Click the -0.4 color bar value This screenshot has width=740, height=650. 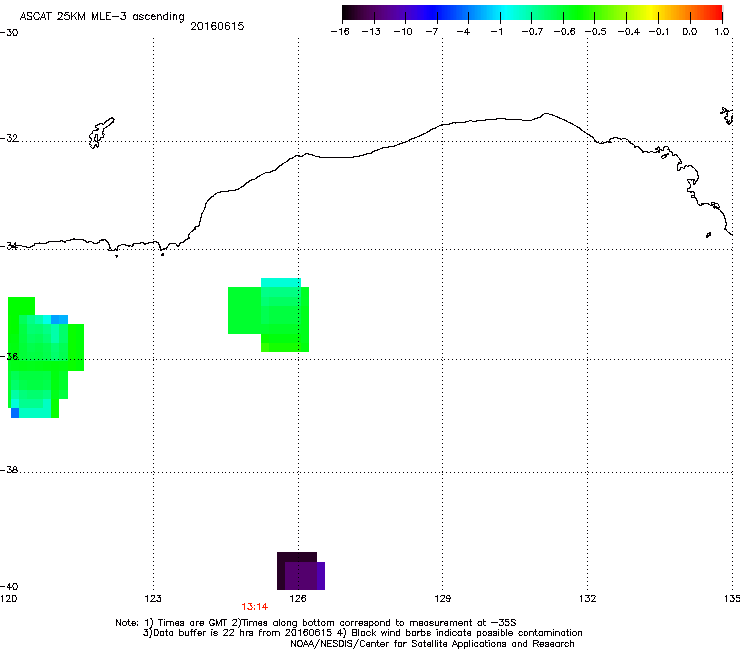(628, 32)
